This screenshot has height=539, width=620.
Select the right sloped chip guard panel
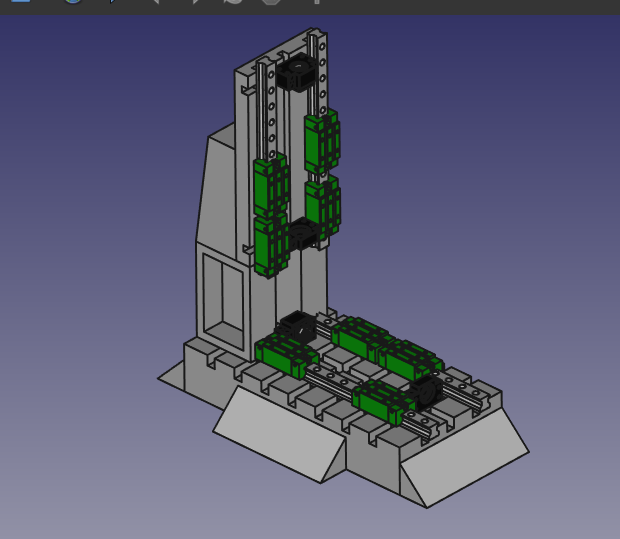[x=465, y=459]
